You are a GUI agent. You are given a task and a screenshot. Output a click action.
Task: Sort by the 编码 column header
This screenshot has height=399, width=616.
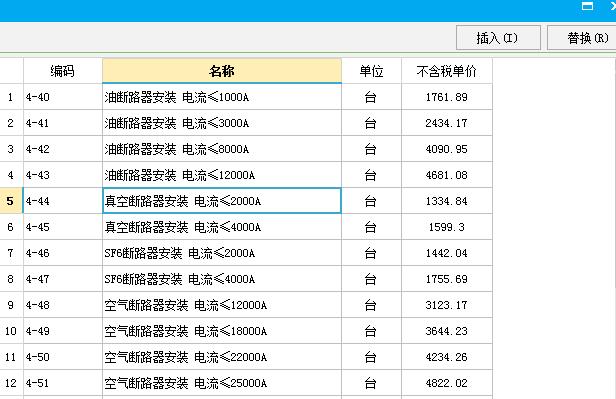coord(62,71)
